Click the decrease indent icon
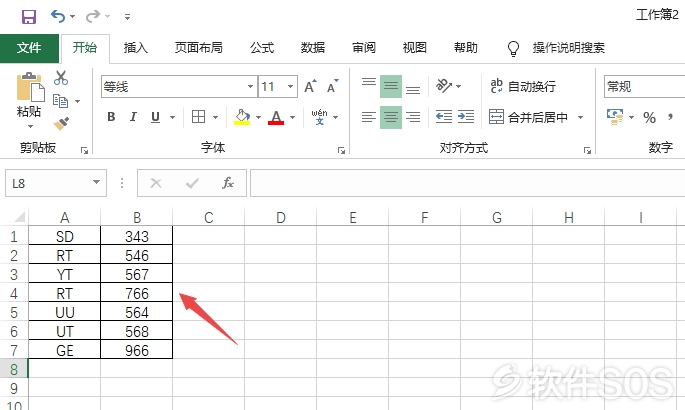The width and height of the screenshot is (685, 410). pos(444,117)
